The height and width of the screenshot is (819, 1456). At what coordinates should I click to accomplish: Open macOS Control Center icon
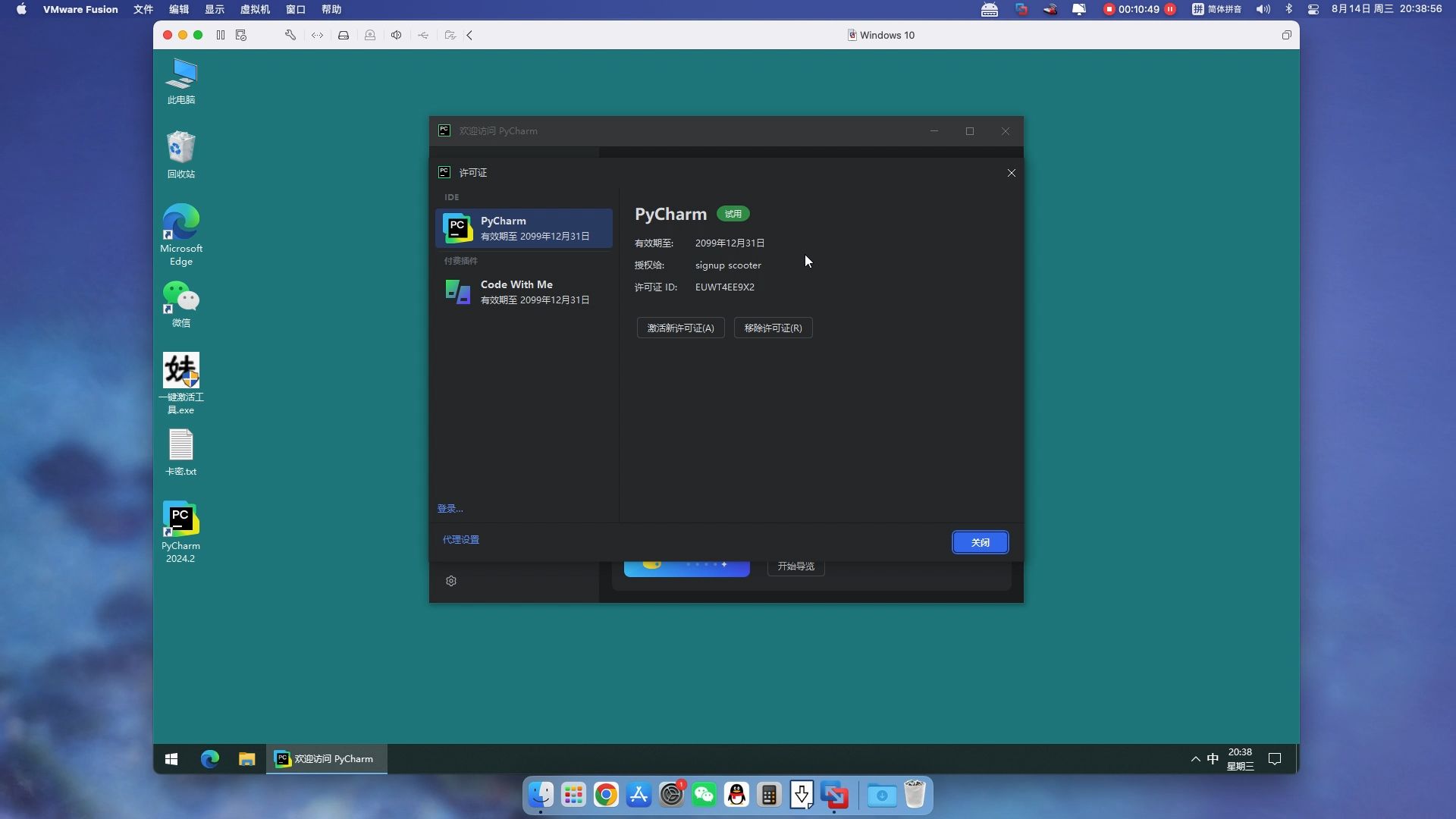[1313, 9]
